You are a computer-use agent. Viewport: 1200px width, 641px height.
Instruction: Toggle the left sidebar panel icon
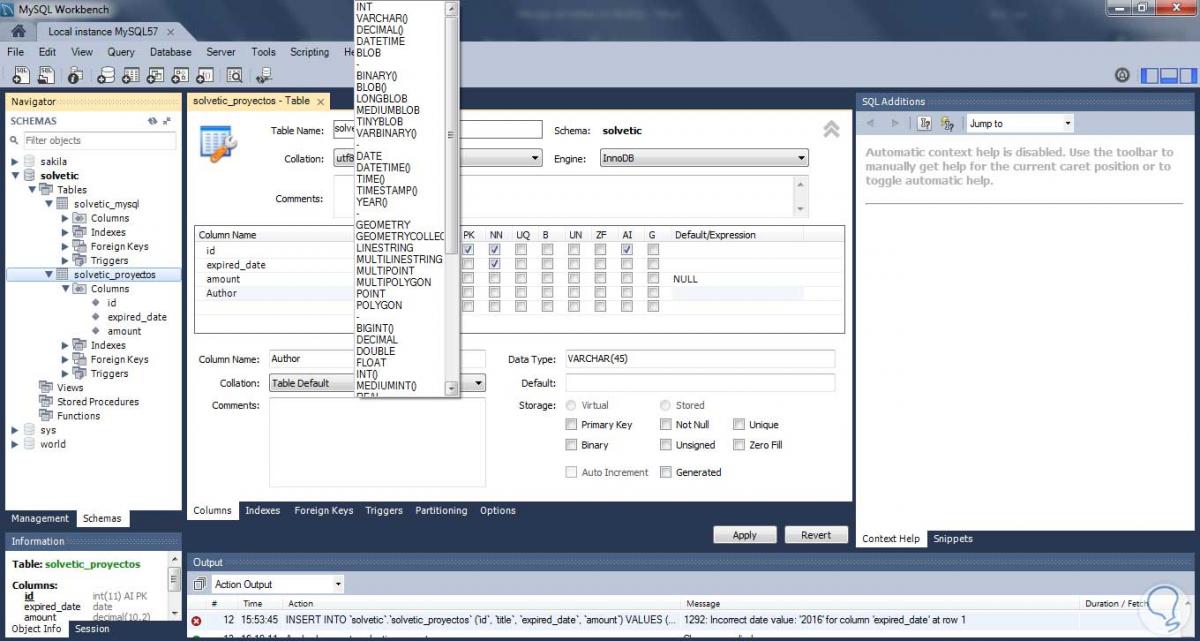click(x=1150, y=75)
